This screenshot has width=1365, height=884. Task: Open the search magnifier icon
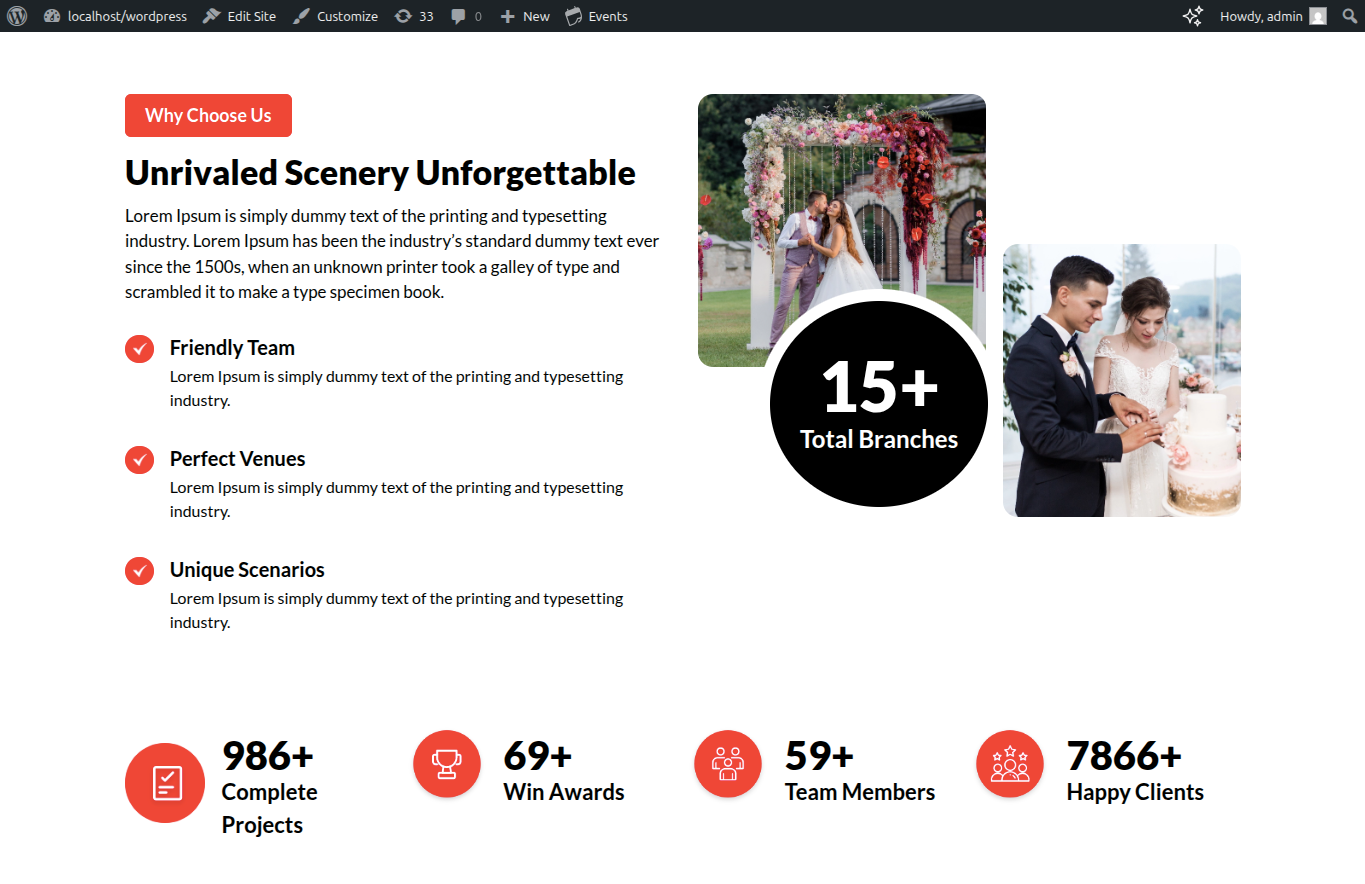[1349, 16]
